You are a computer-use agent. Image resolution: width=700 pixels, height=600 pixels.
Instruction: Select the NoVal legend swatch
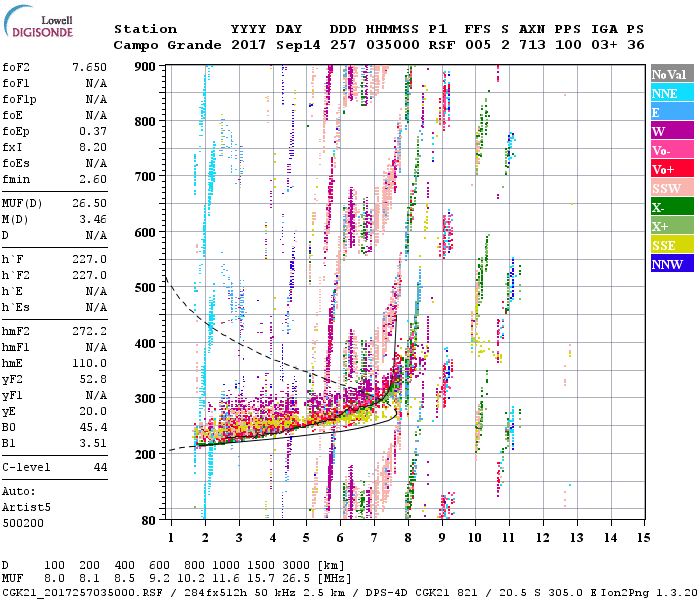[x=672, y=74]
